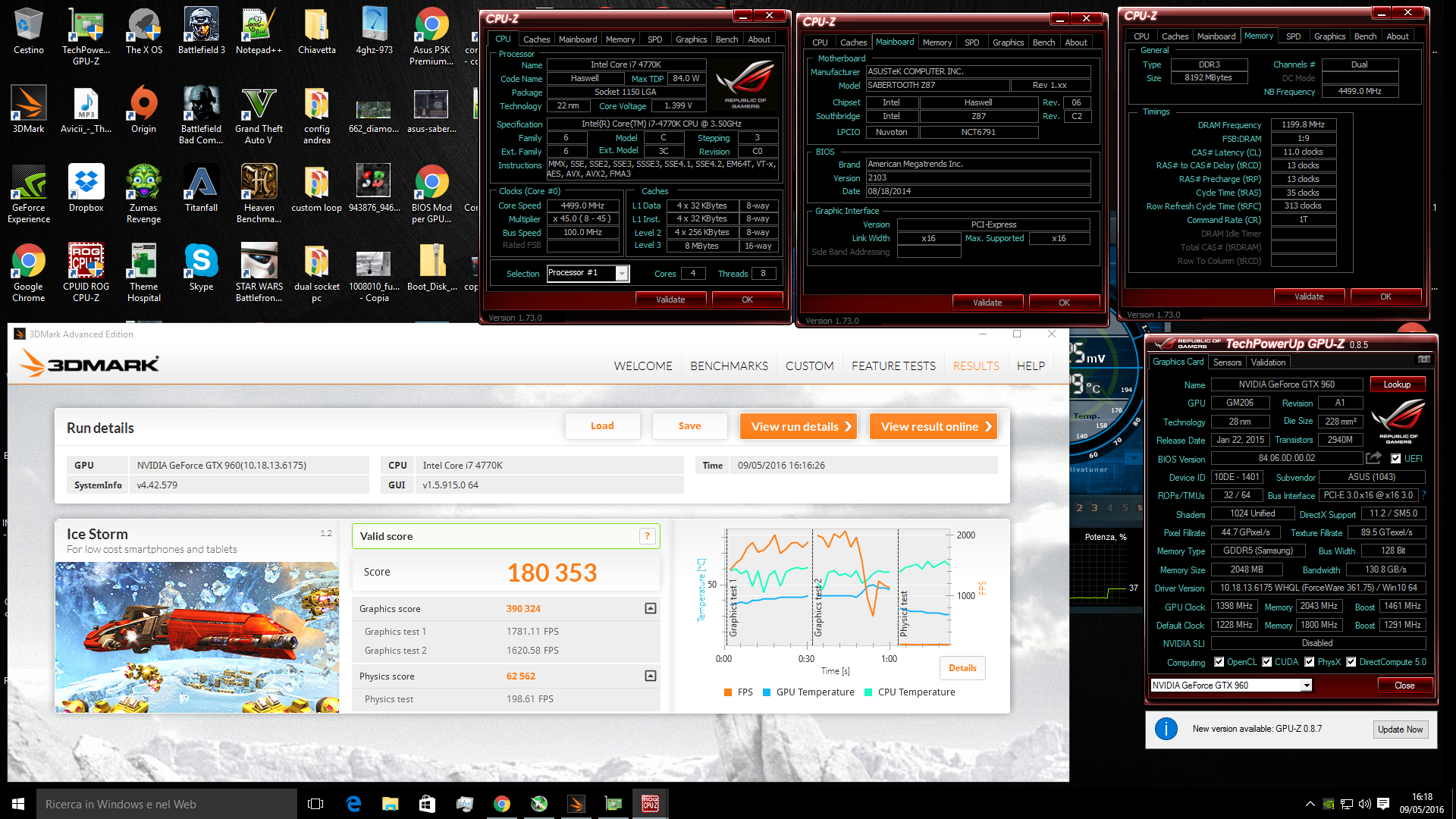Click Valid score help question mark
Screen dimensions: 1456x819
[647, 536]
